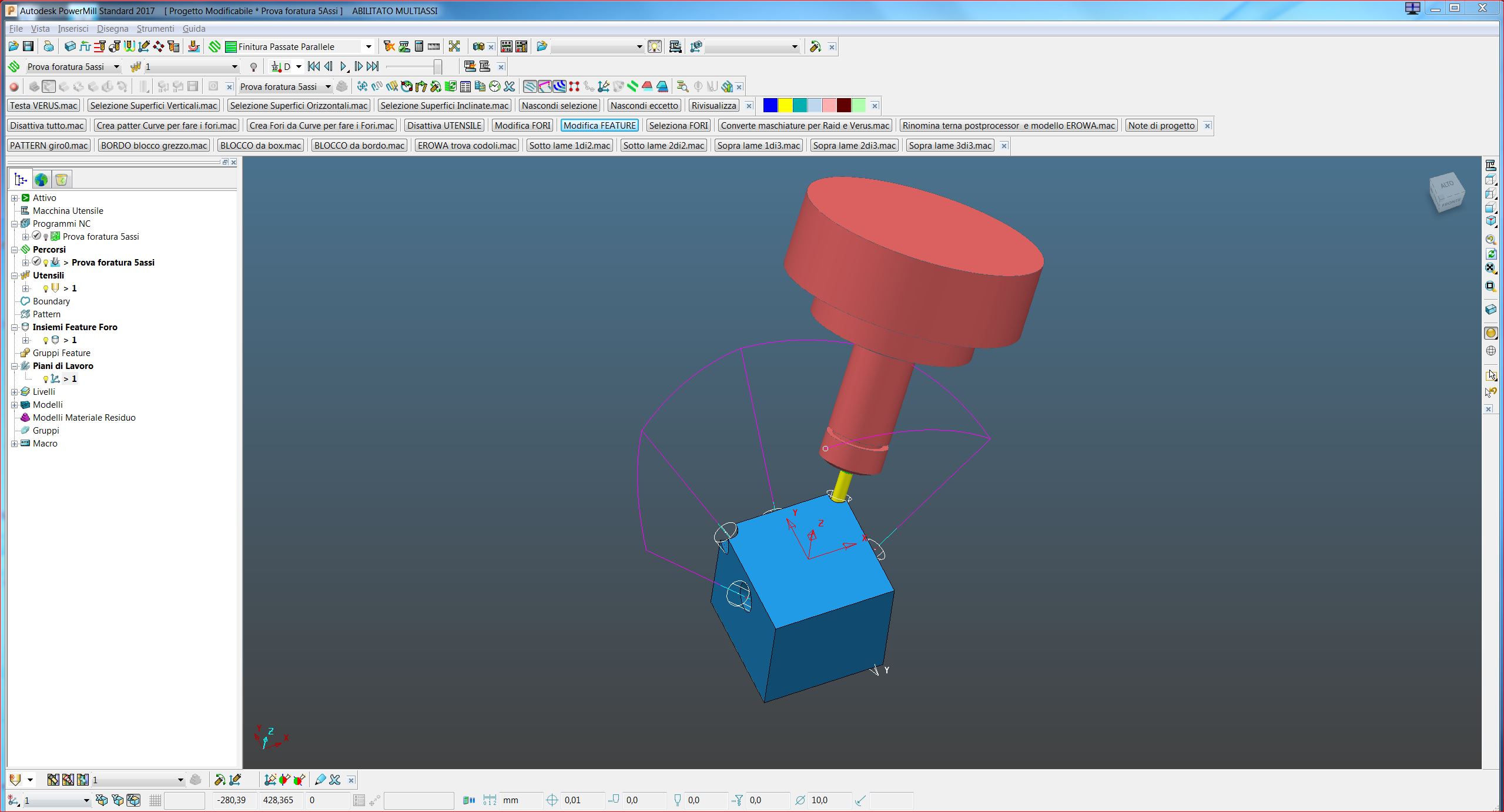The width and height of the screenshot is (1504, 812).
Task: Open the Strumenti menu
Action: (155, 28)
